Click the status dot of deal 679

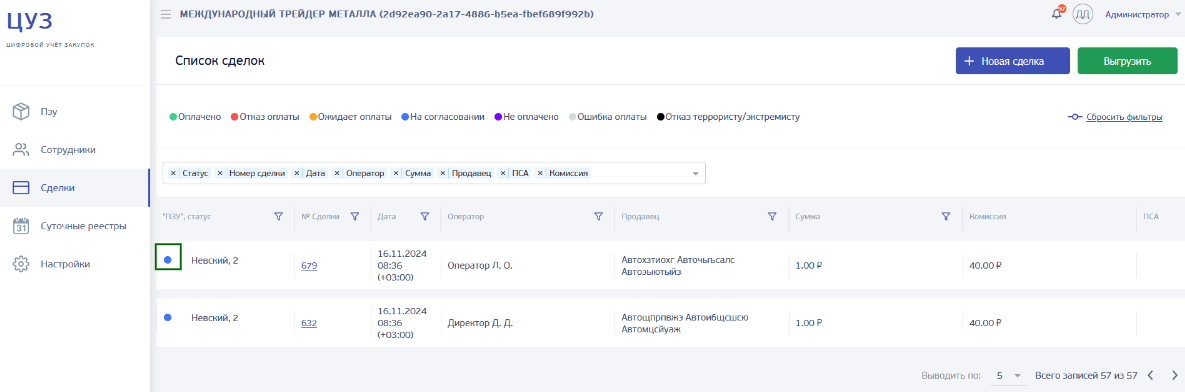pyautogui.click(x=168, y=260)
